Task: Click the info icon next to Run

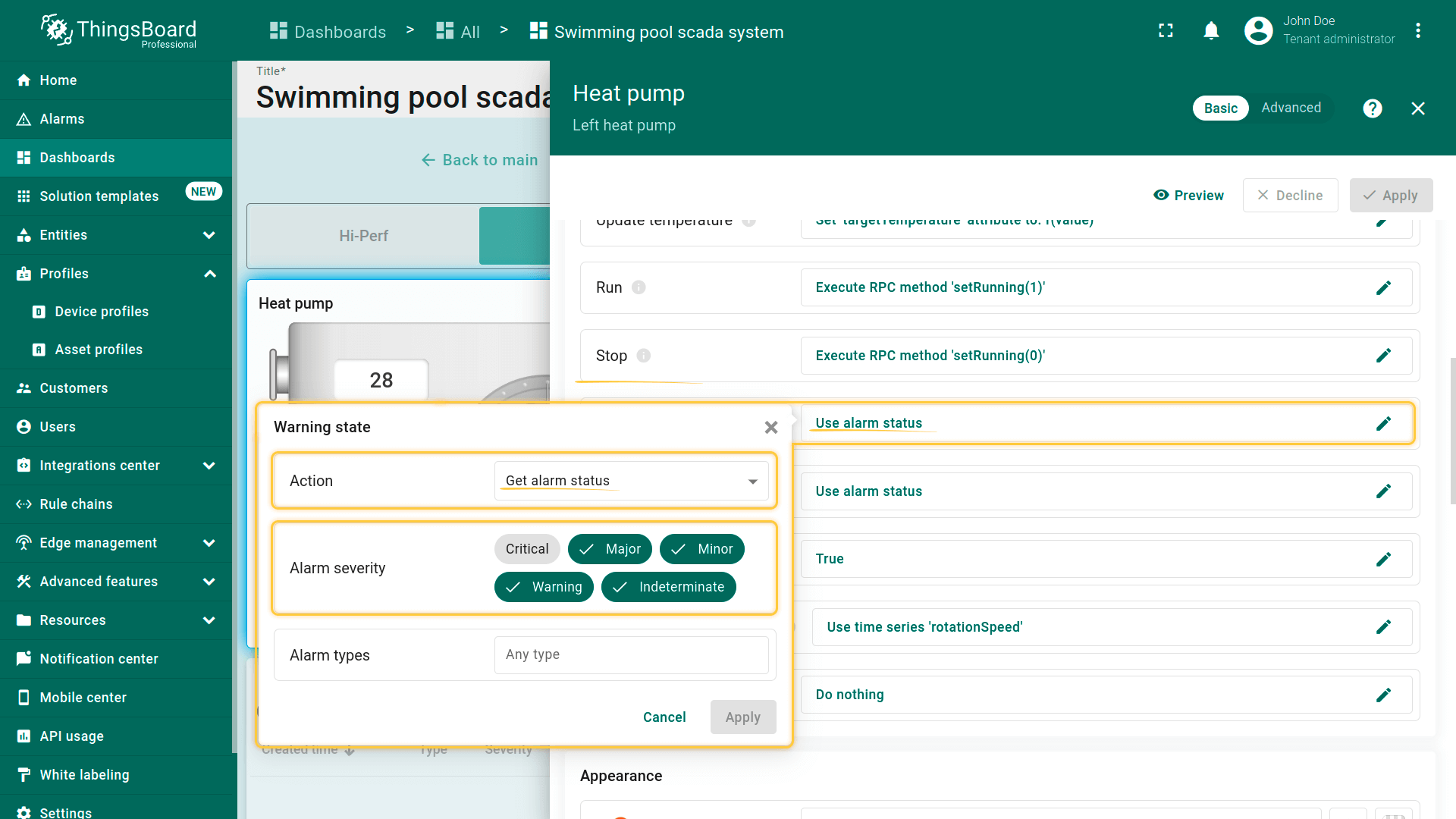Action: [x=639, y=287]
